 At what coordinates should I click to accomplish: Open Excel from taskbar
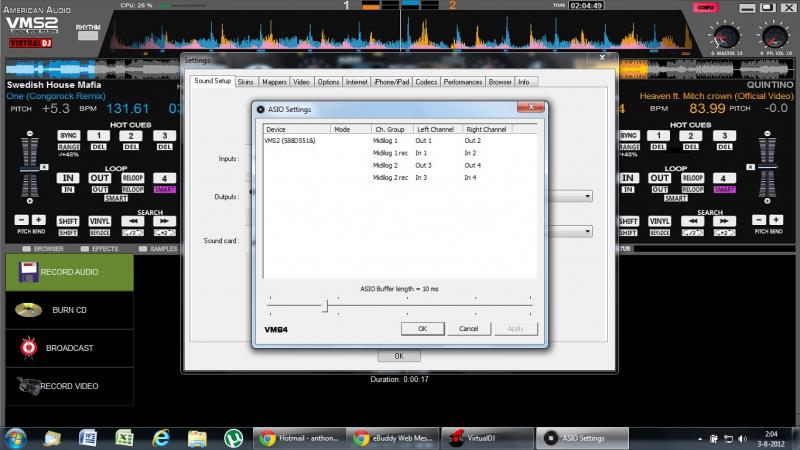(x=124, y=438)
